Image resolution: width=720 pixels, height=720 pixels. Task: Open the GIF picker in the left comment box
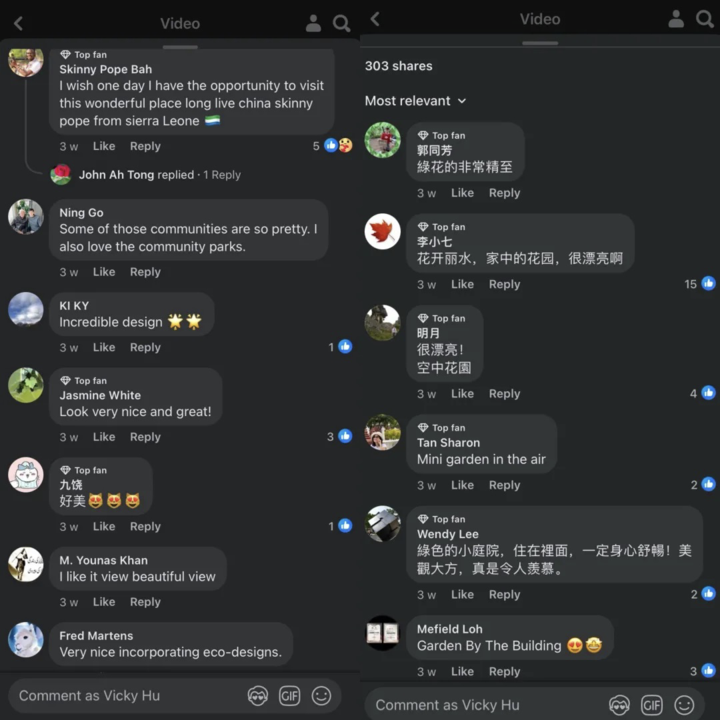tap(289, 696)
